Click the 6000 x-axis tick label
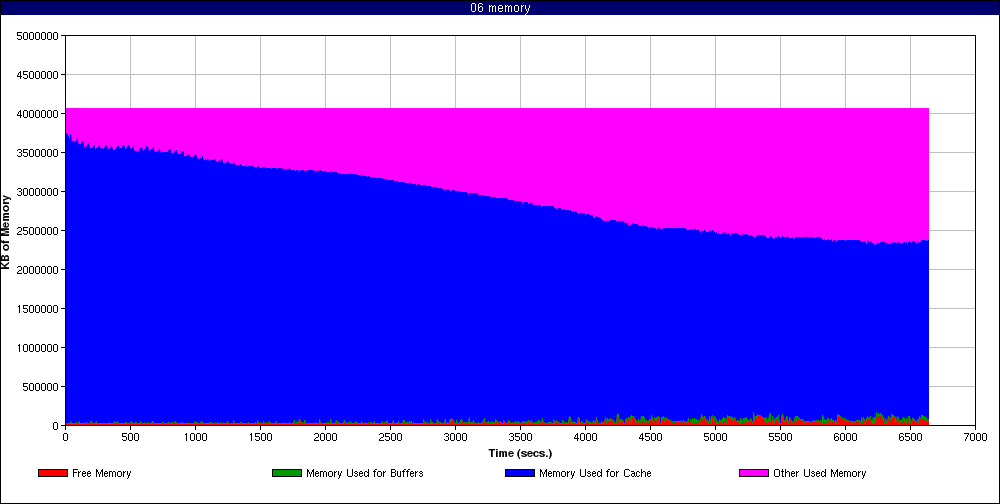 pos(846,437)
